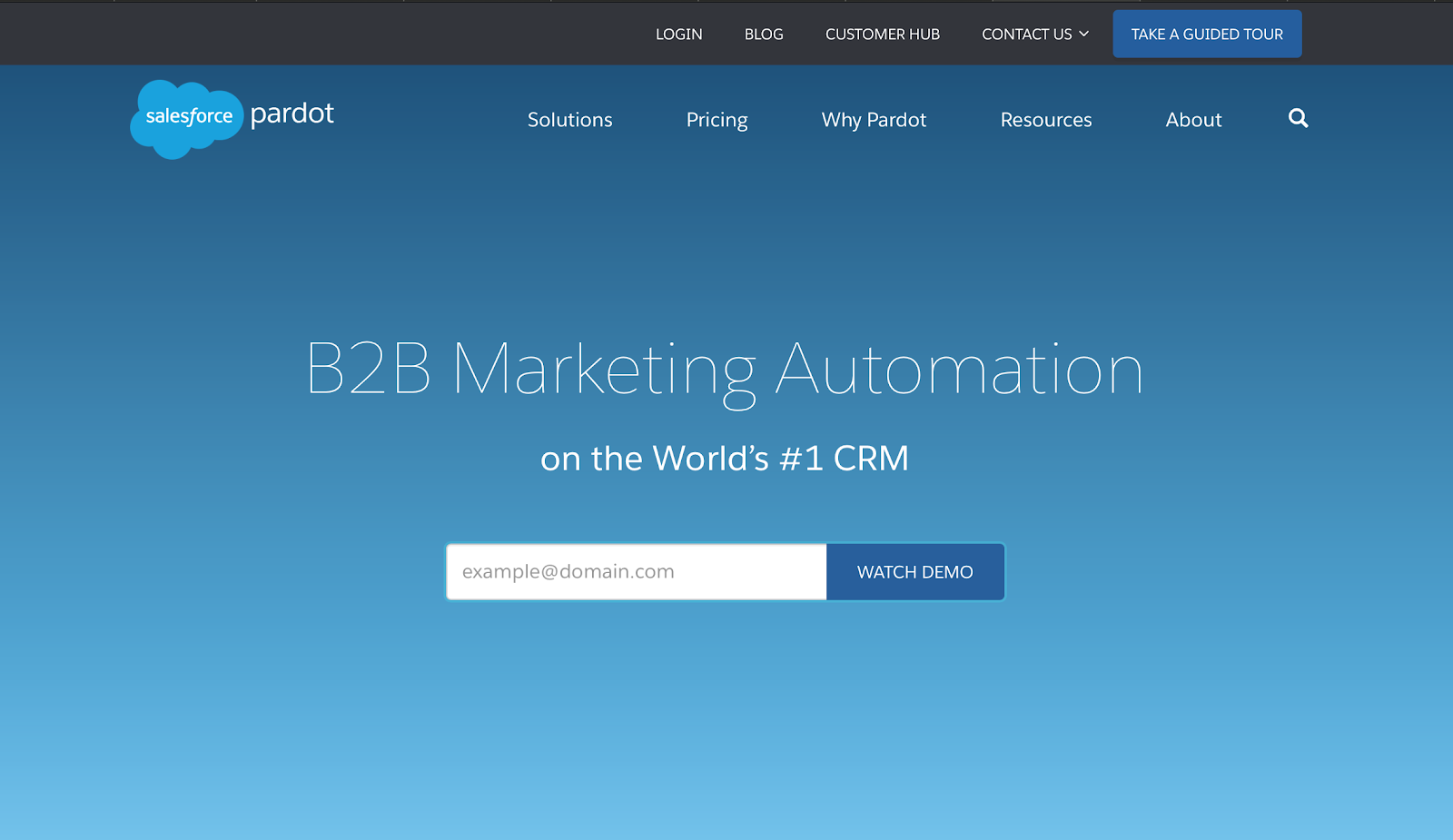Open the Customer Hub link
The width and height of the screenshot is (1453, 840).
point(883,34)
